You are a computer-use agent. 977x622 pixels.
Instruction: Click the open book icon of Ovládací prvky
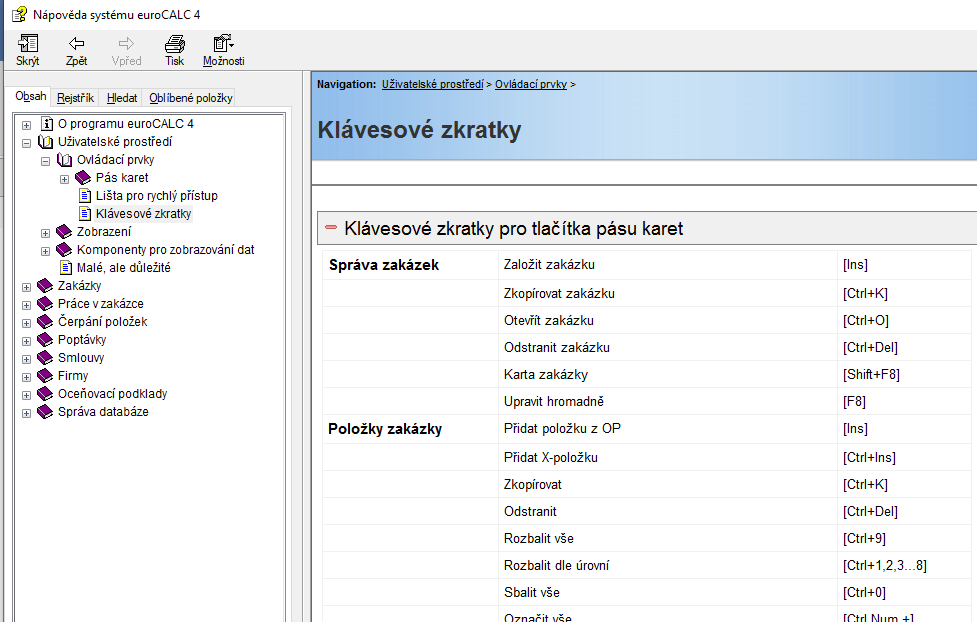pos(65,160)
